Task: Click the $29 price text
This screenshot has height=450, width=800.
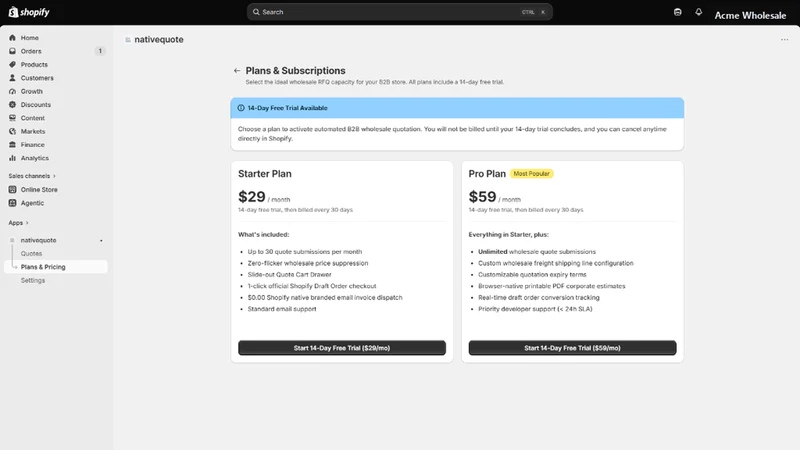Action: 252,196
